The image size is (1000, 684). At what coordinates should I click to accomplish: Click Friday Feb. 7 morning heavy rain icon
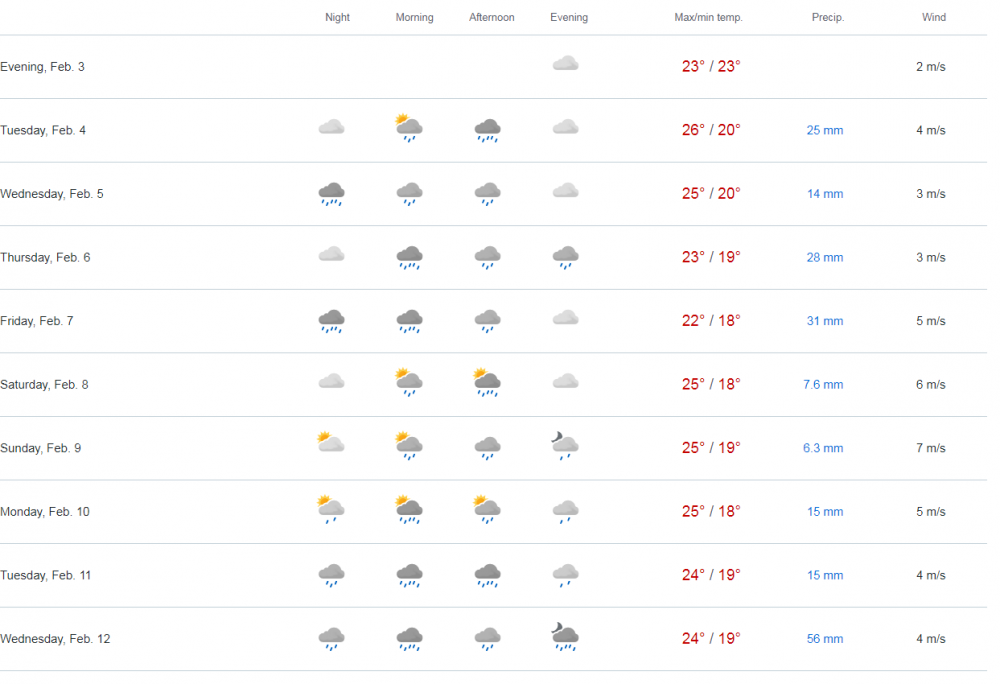[x=409, y=320]
